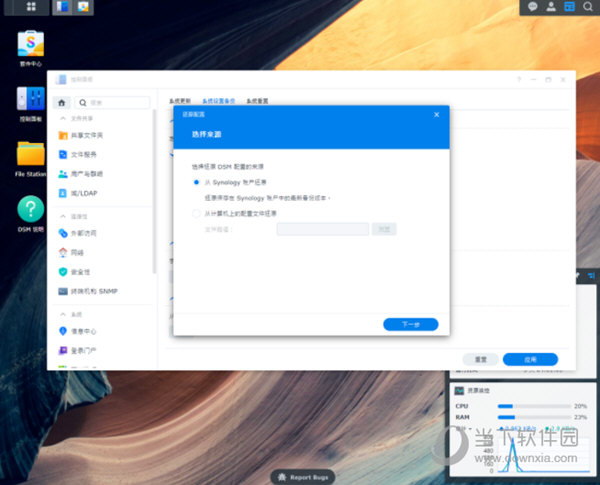
Task: Click the Browse (浏览) button beside file path
Action: [384, 229]
